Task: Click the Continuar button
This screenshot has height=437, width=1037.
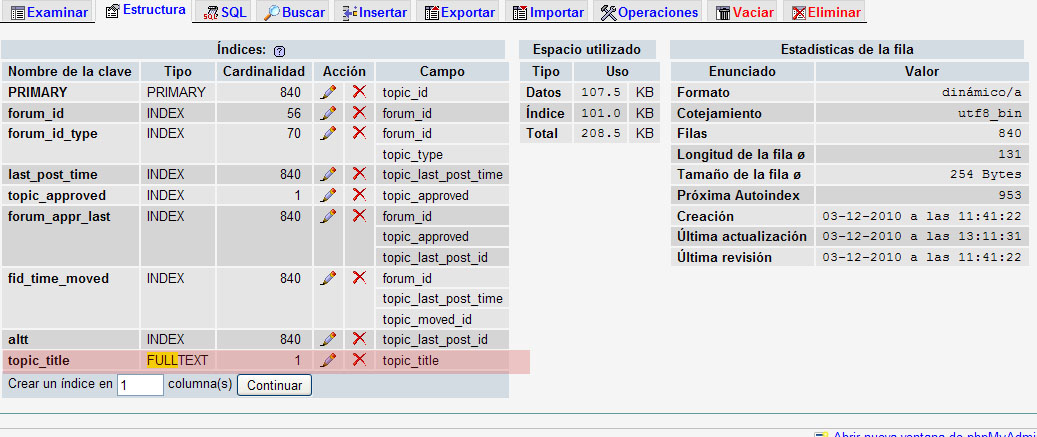Action: click(274, 385)
